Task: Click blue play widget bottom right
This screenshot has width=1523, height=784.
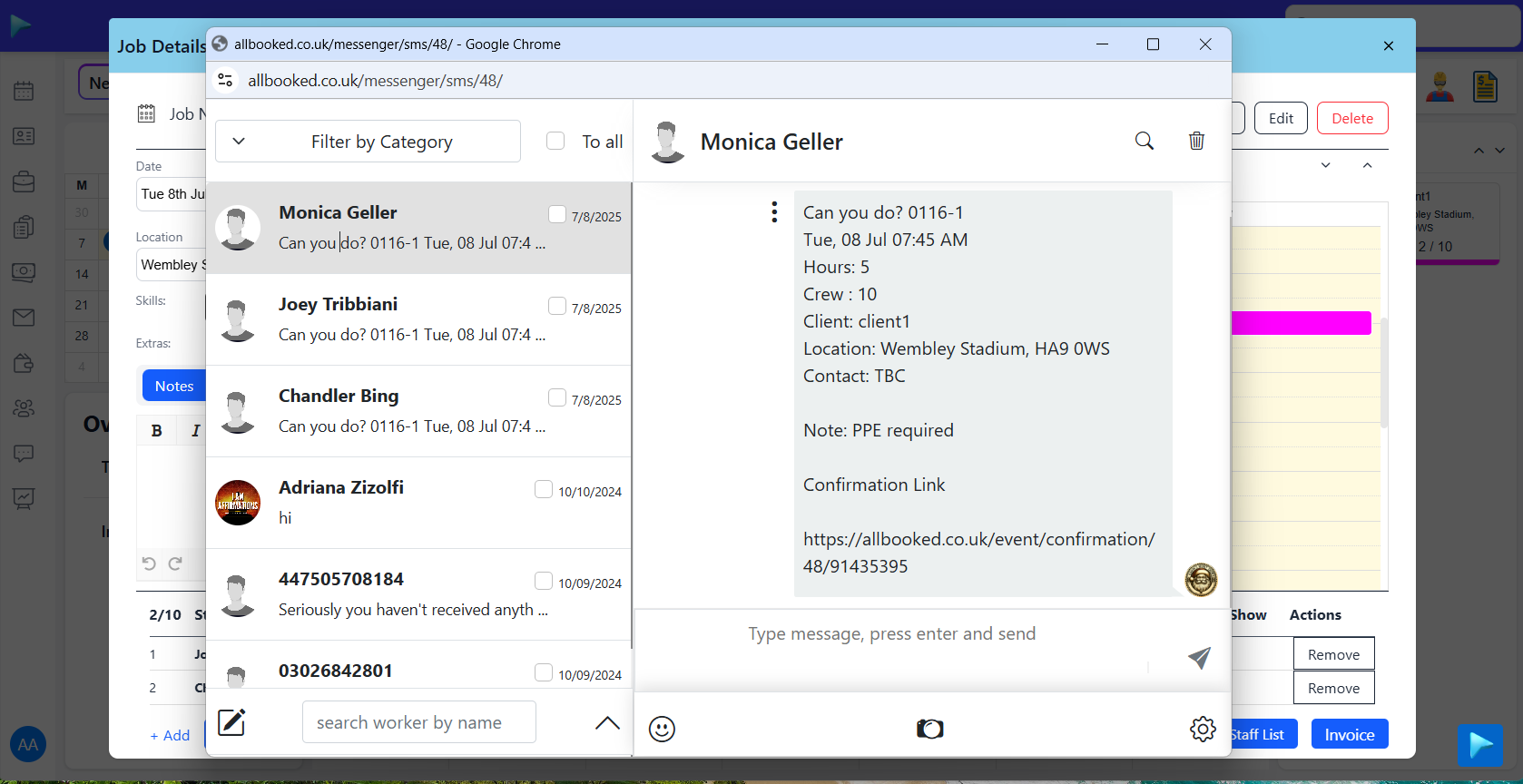Action: click(x=1480, y=745)
